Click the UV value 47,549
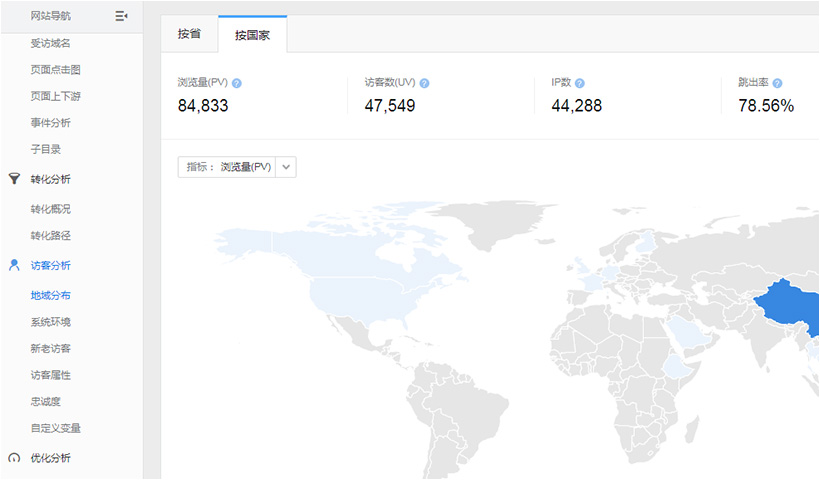The height and width of the screenshot is (480, 820). click(390, 106)
